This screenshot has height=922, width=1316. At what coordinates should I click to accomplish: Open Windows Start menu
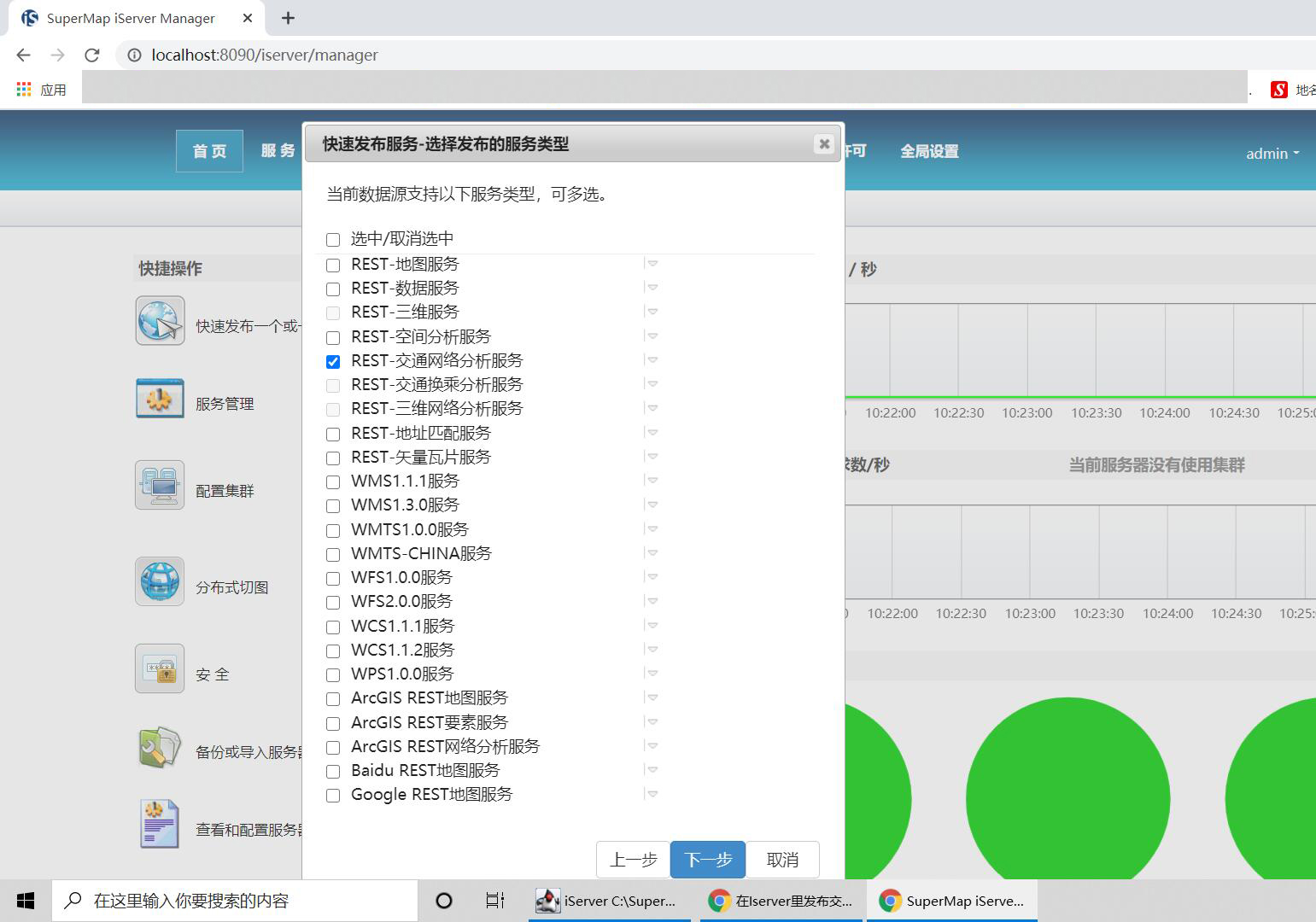(x=26, y=901)
